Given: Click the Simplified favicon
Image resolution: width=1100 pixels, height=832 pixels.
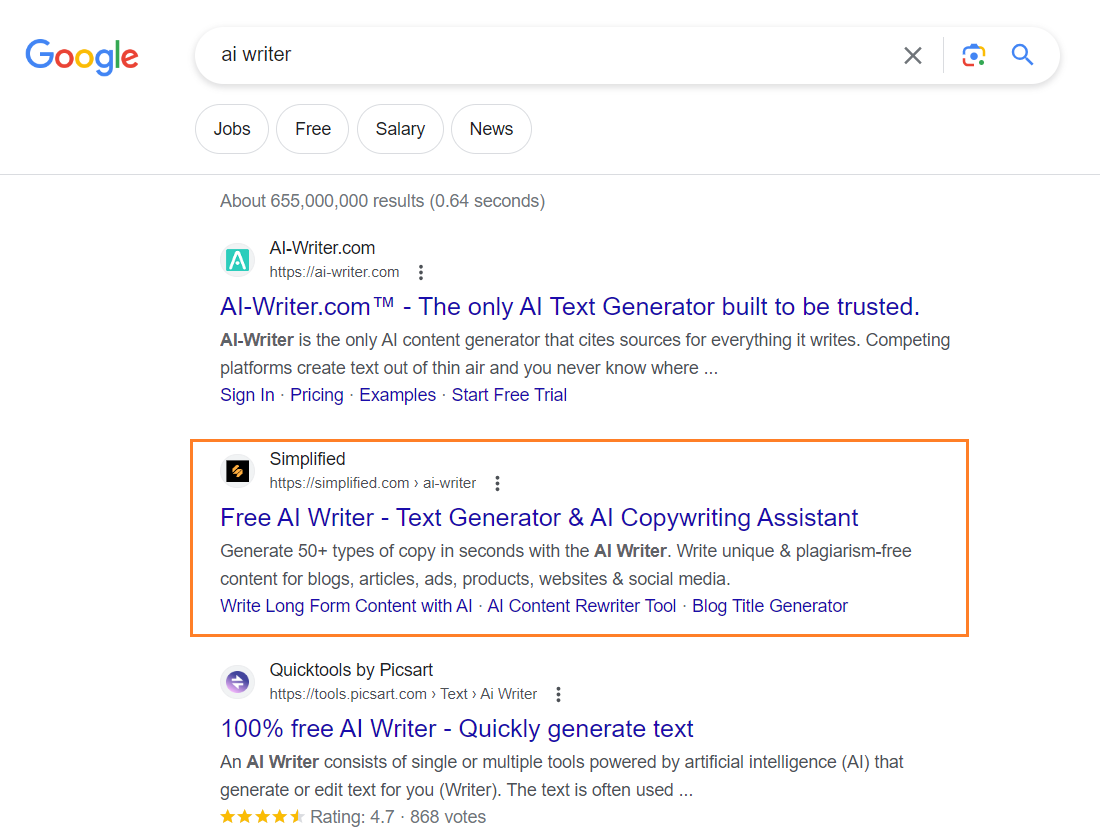Looking at the screenshot, I should (x=238, y=471).
